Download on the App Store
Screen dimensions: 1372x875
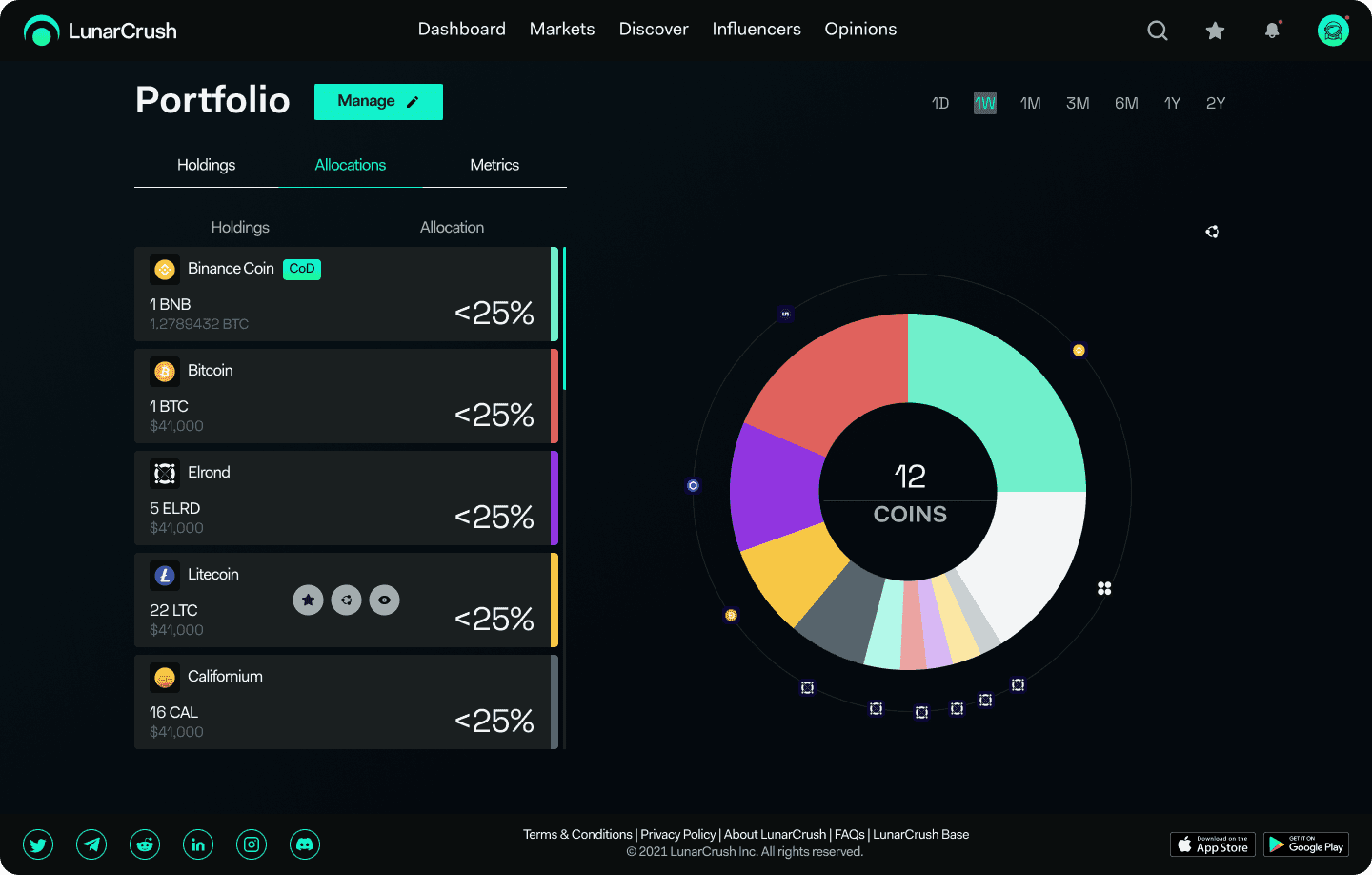1213,844
